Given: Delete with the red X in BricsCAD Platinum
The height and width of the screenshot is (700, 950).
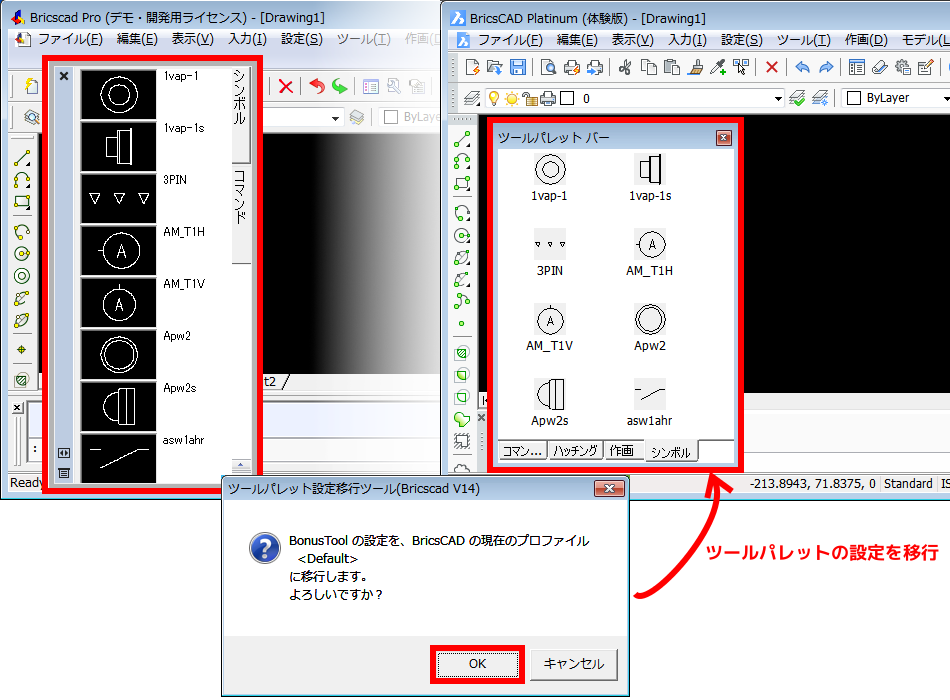Looking at the screenshot, I should coord(771,67).
